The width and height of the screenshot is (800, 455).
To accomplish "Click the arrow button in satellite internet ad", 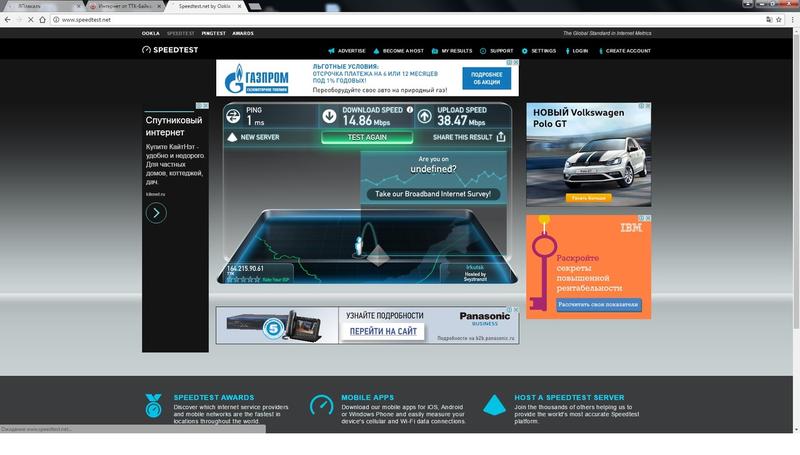I will [156, 213].
